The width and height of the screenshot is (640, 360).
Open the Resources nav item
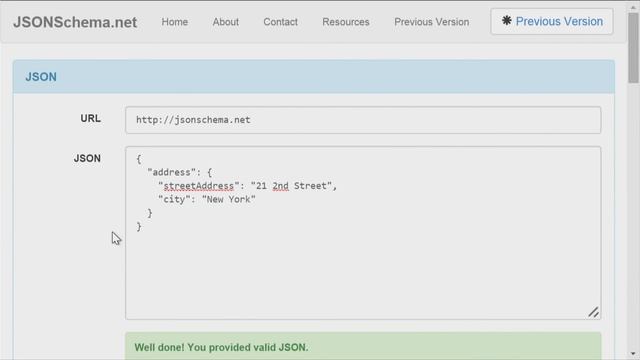coord(346,22)
